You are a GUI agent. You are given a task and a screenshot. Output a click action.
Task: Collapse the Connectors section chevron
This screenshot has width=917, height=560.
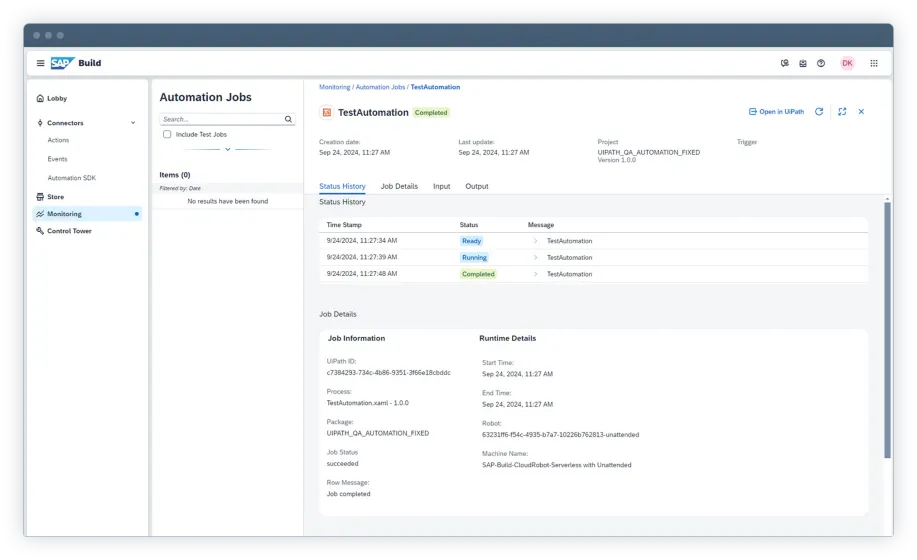pyautogui.click(x=133, y=123)
